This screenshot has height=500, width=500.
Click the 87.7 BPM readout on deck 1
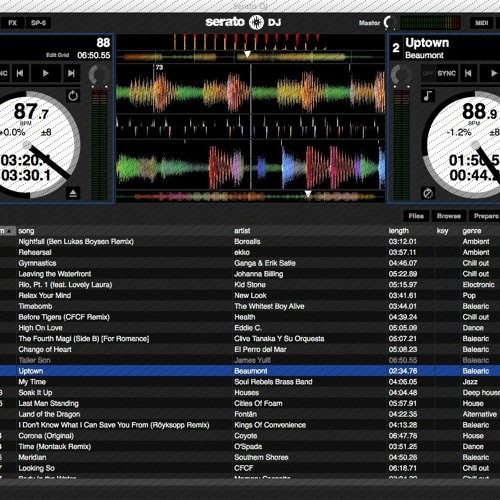31,112
